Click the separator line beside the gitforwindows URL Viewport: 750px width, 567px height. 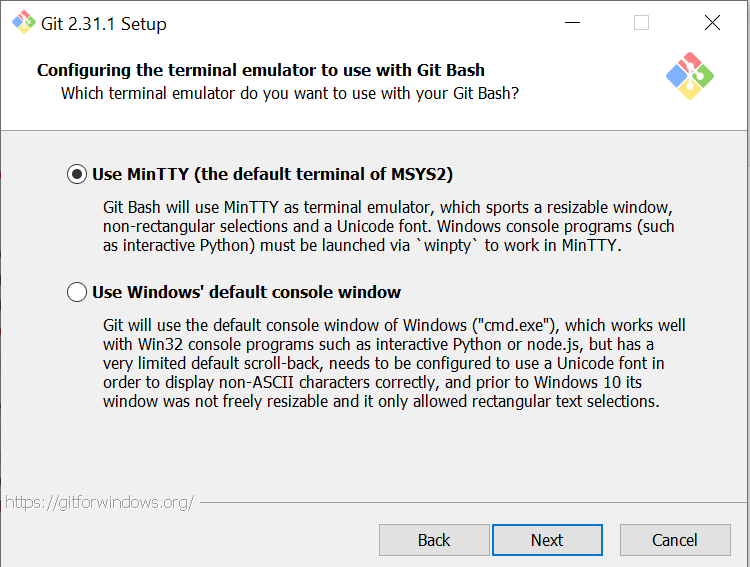point(470,502)
